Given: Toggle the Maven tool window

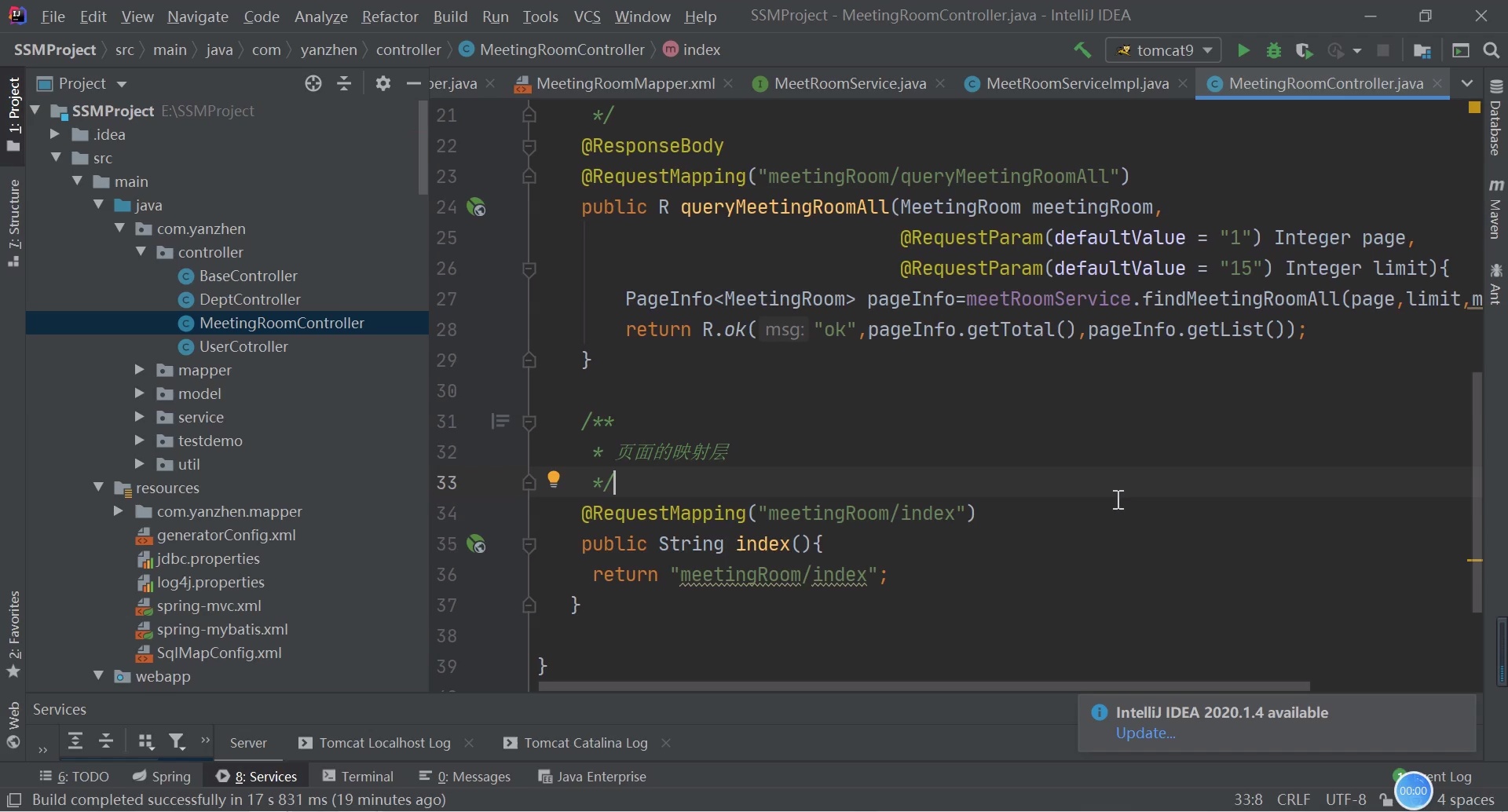Looking at the screenshot, I should point(1495,209).
